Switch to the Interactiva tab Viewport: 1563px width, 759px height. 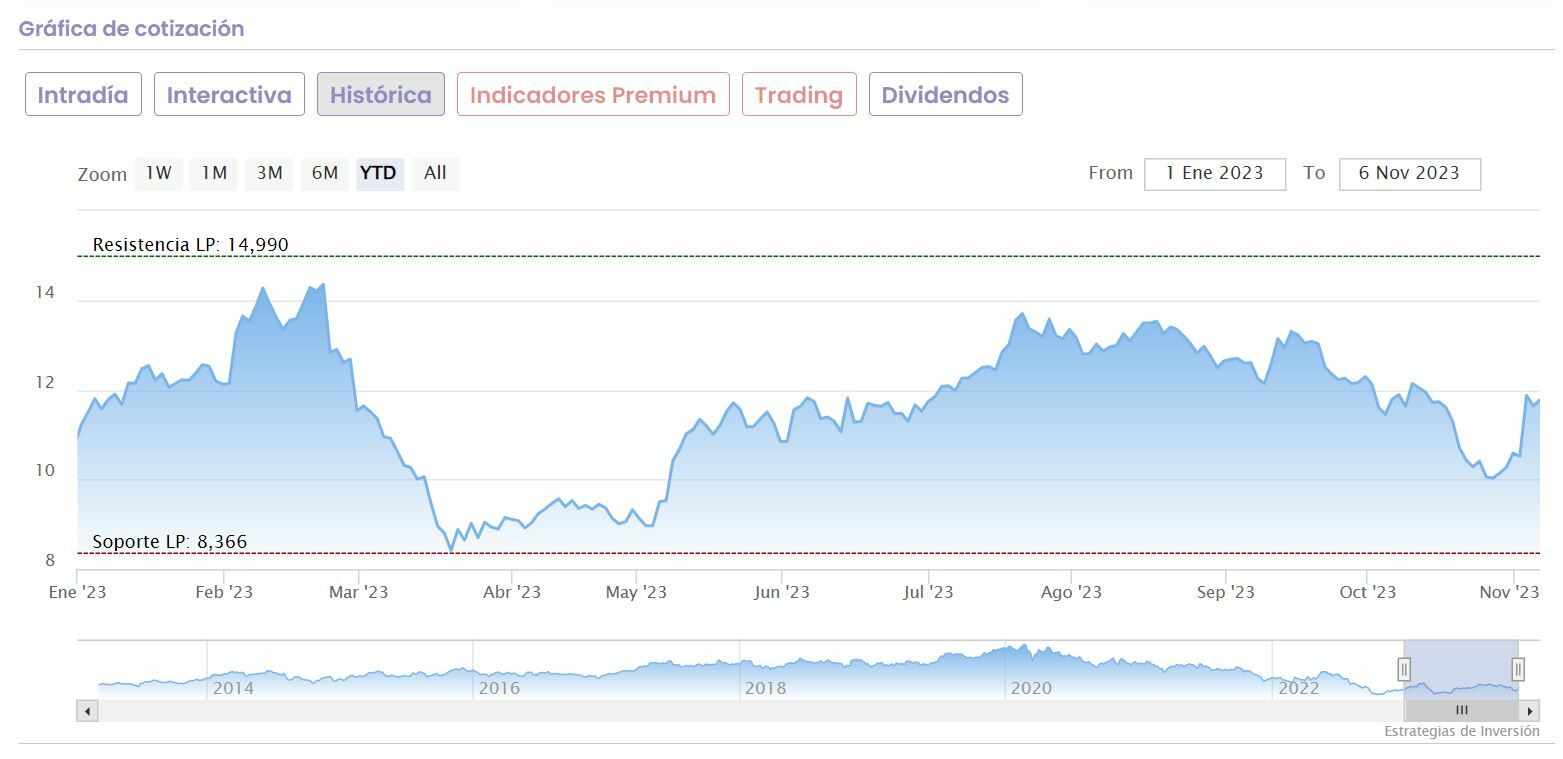tap(229, 95)
